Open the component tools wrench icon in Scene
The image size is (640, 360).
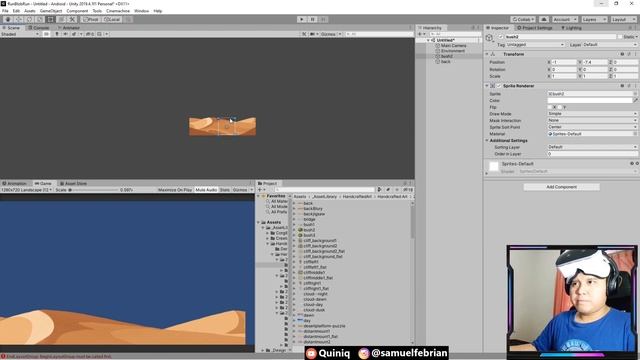[x=304, y=34]
